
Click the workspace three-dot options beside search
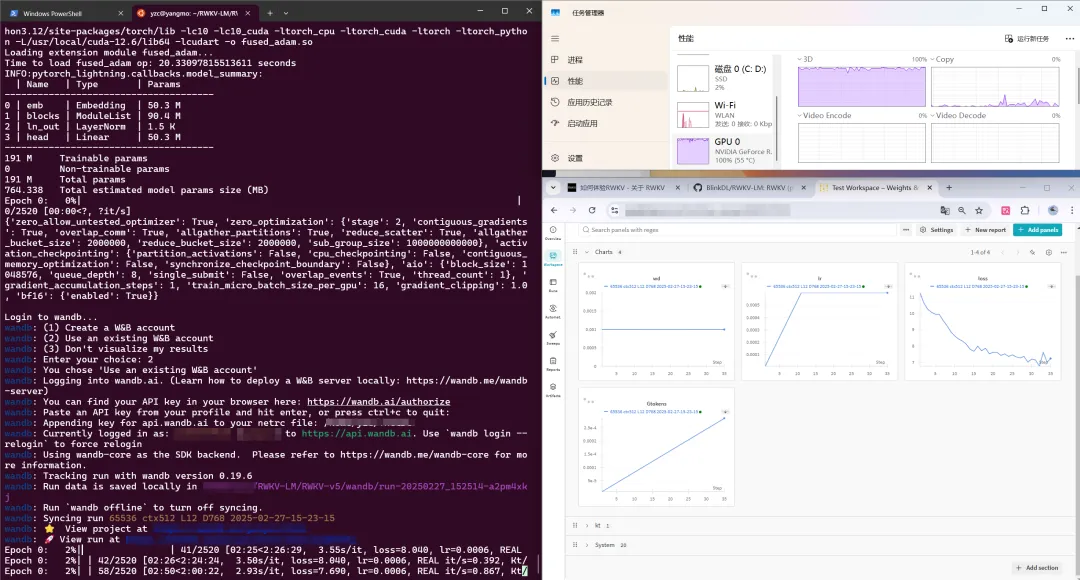coord(906,230)
